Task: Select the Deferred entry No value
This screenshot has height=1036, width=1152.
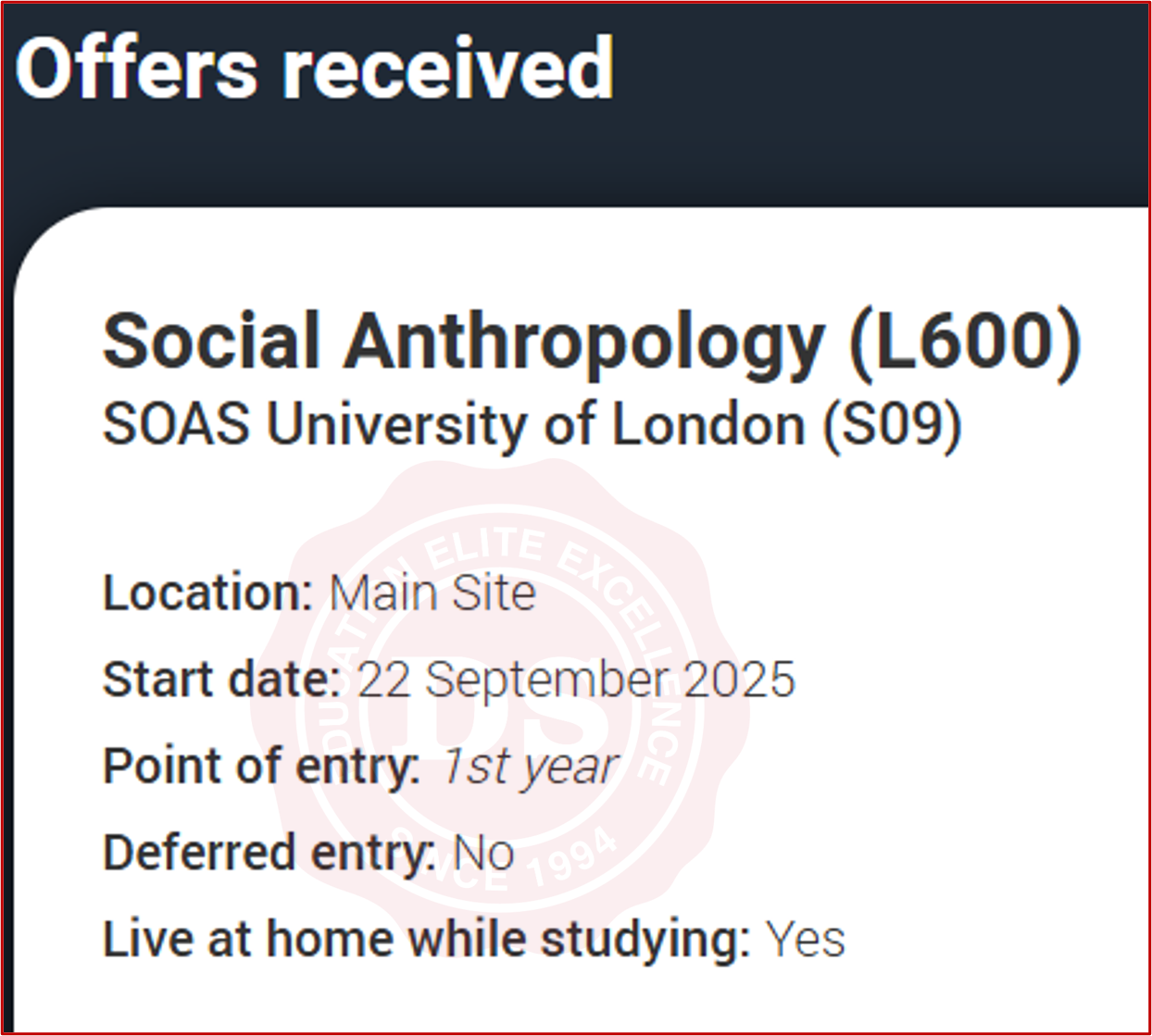Action: pyautogui.click(x=483, y=853)
